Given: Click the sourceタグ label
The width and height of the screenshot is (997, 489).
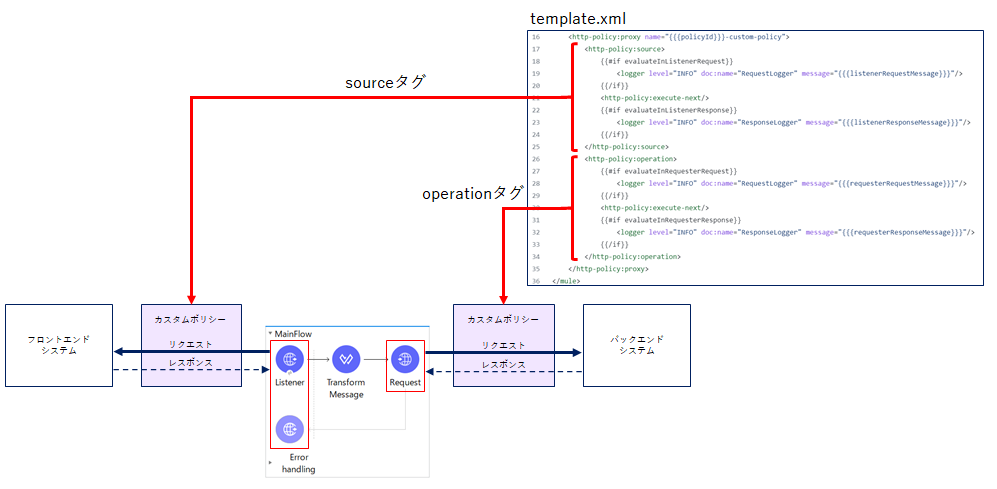Looking at the screenshot, I should (385, 83).
